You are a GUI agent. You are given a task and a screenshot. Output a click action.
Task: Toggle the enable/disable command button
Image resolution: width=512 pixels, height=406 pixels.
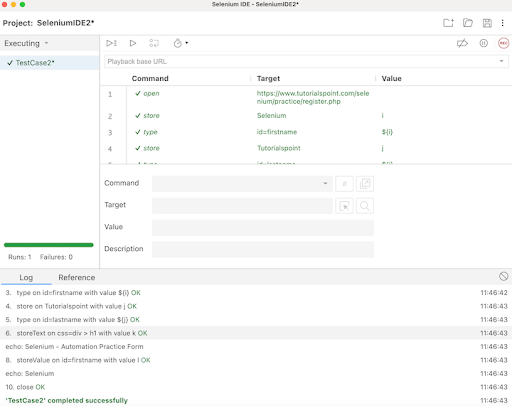click(344, 184)
